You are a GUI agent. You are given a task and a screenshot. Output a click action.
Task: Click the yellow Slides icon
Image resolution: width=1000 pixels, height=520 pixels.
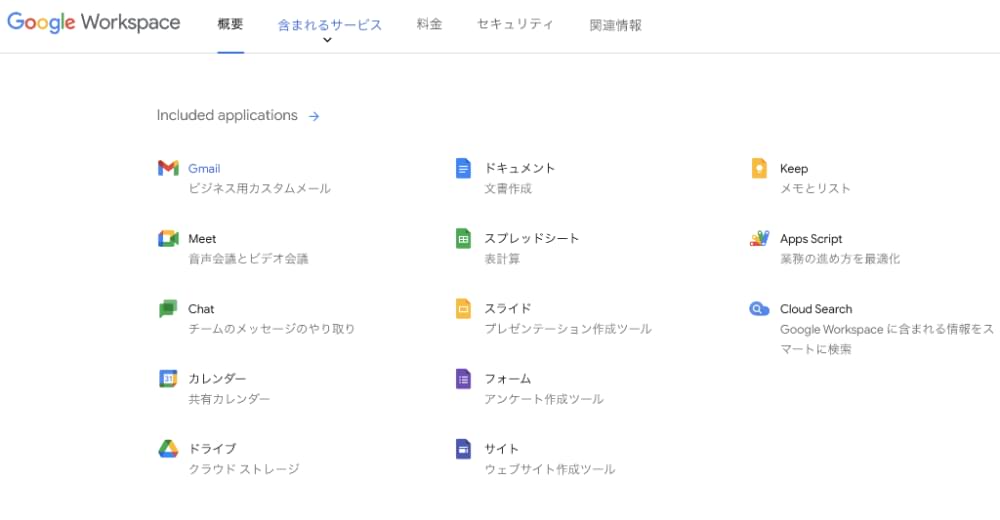[463, 309]
